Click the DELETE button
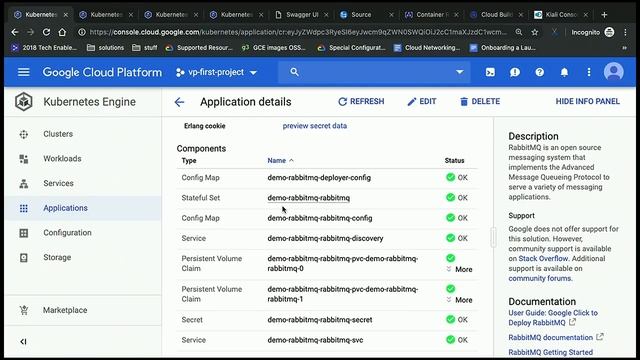640x360 pixels. point(480,102)
